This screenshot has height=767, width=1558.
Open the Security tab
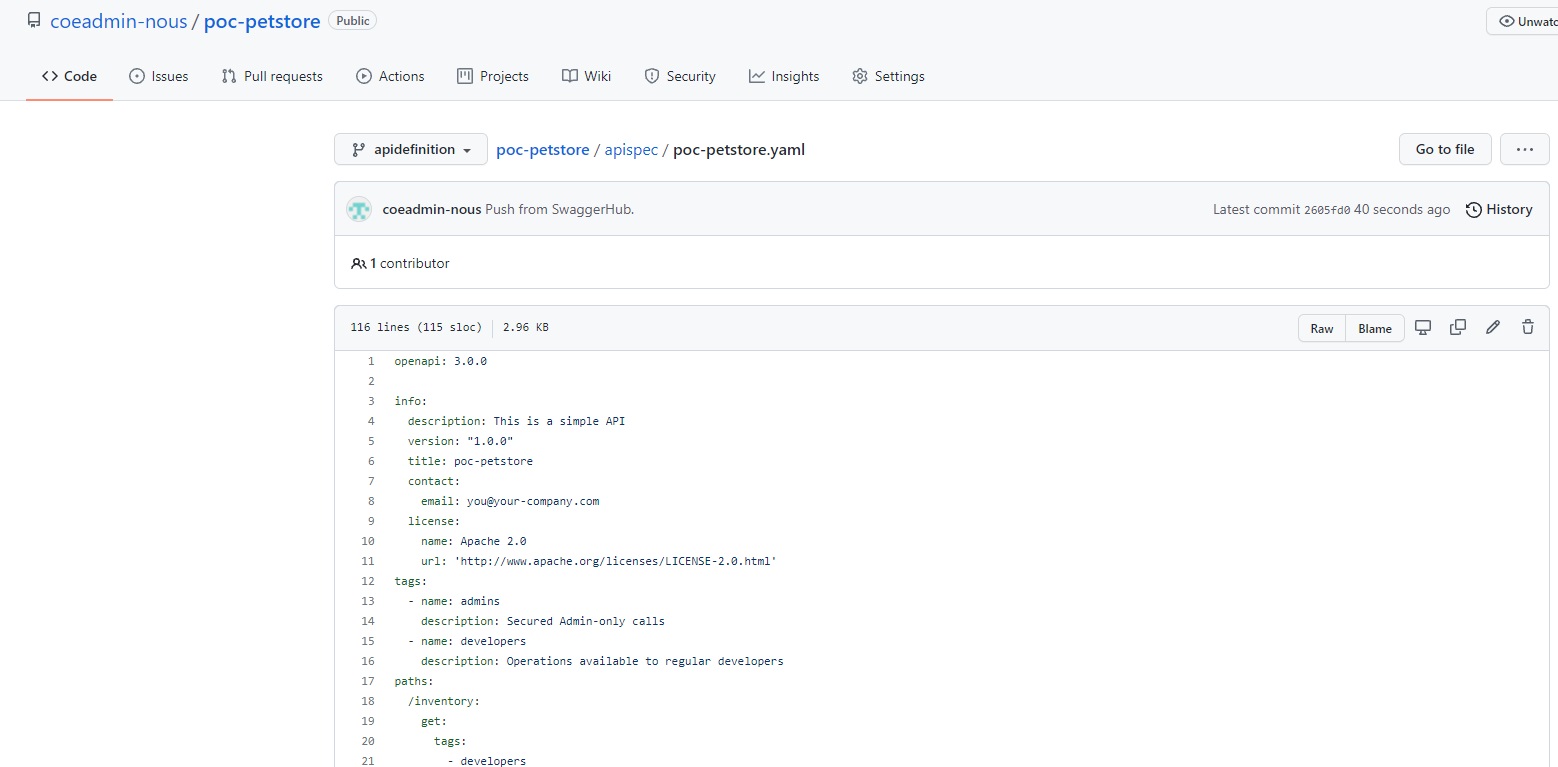pos(680,76)
